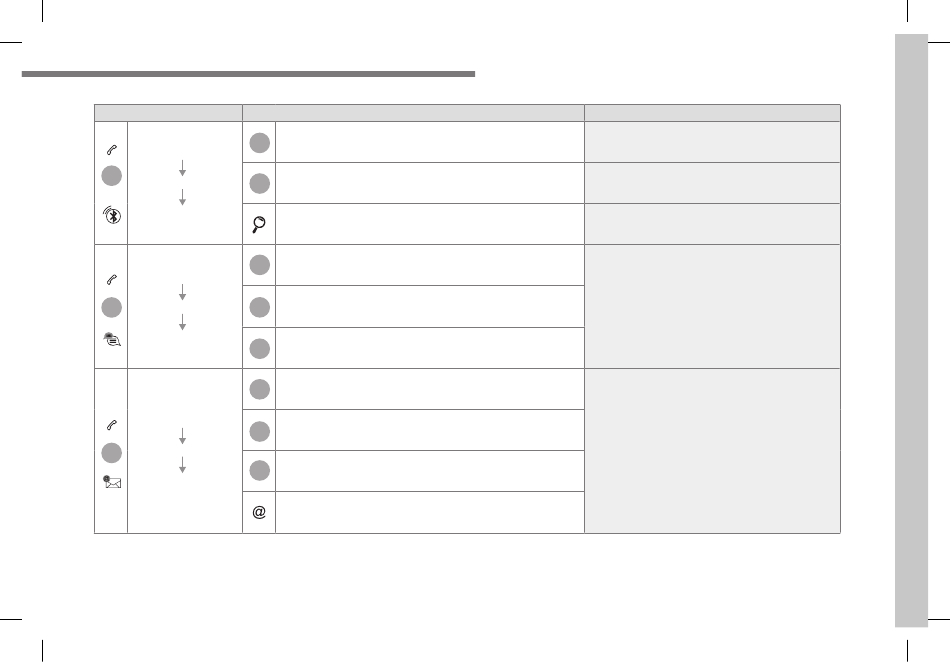Viewport: 950px width, 662px height.
Task: Select the magnifying glass search icon
Action: (259, 224)
